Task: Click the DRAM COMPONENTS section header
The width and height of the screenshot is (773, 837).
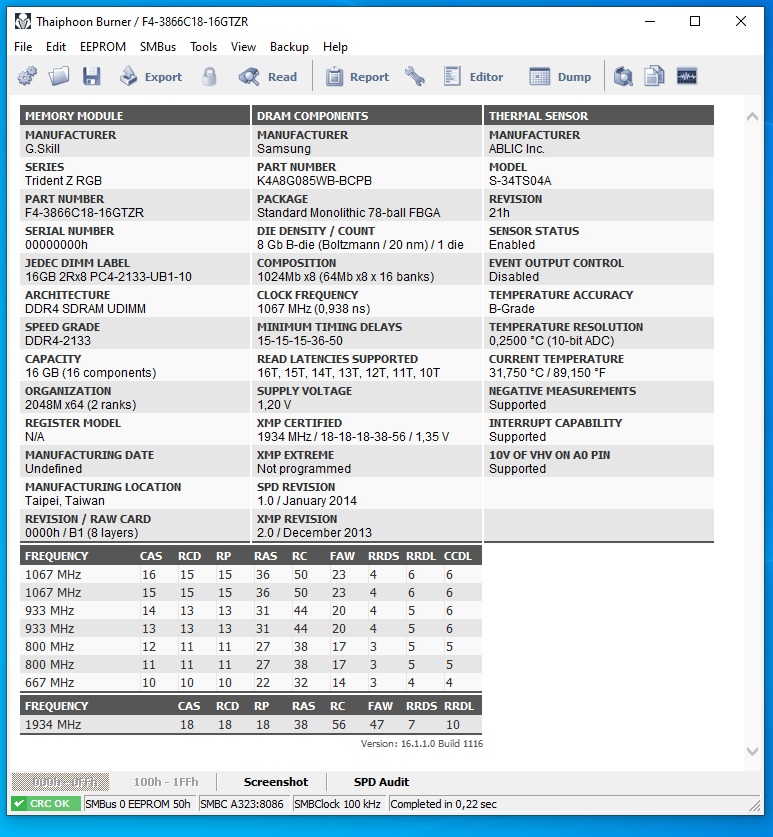Action: click(x=367, y=116)
